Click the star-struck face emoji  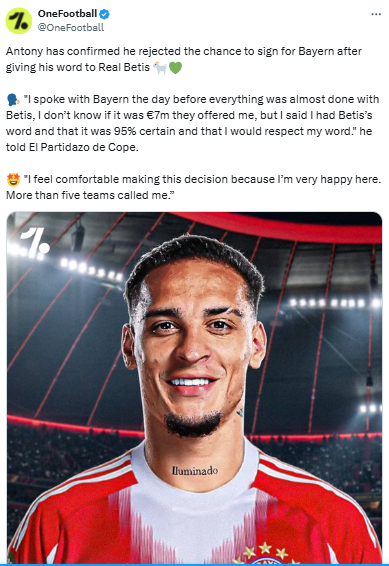point(13,179)
